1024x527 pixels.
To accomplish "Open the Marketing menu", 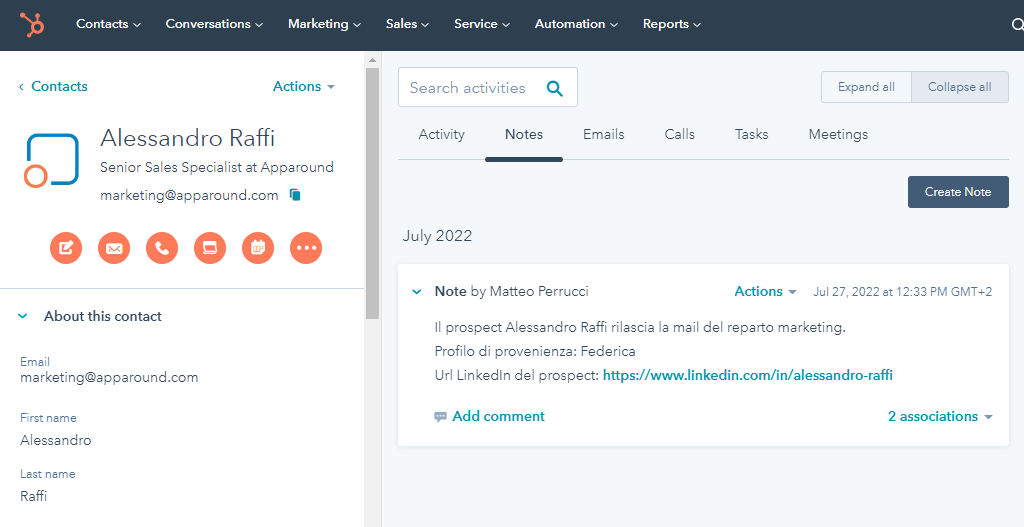I will click(x=325, y=24).
